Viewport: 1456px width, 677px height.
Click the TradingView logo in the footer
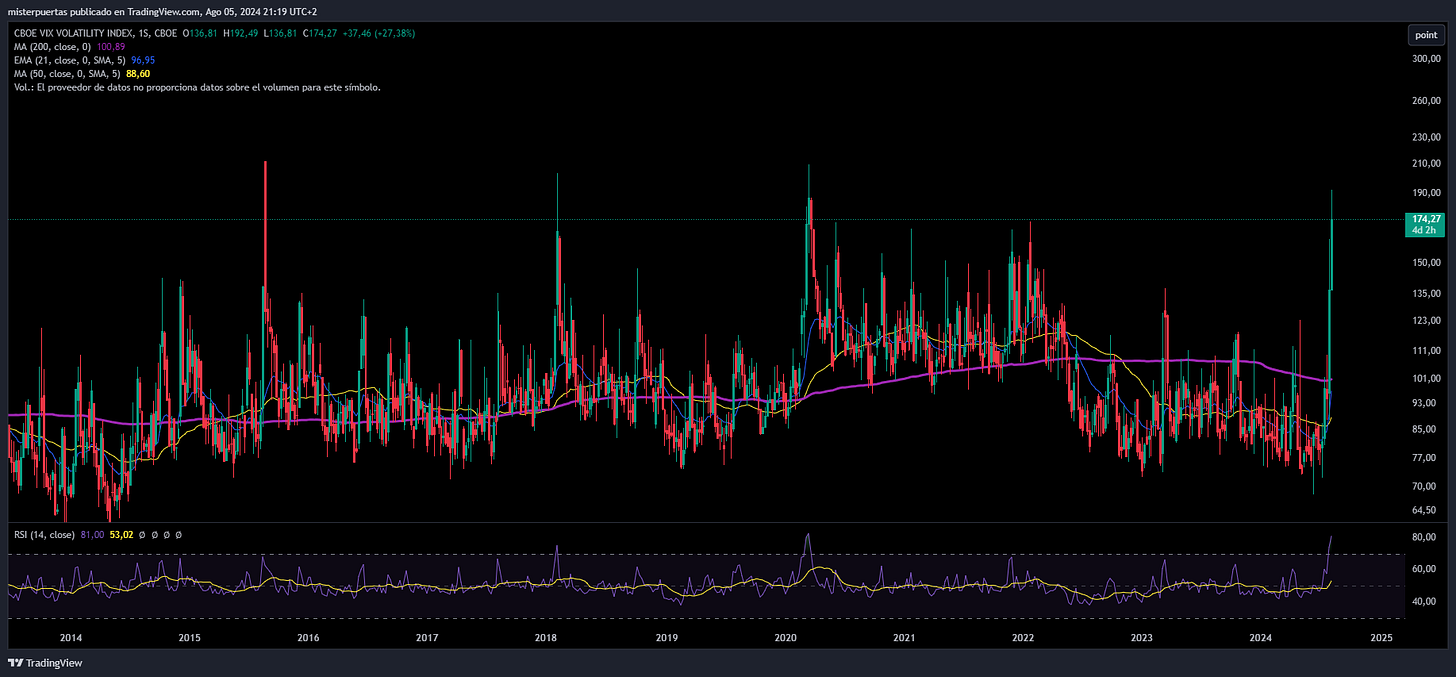tap(45, 663)
